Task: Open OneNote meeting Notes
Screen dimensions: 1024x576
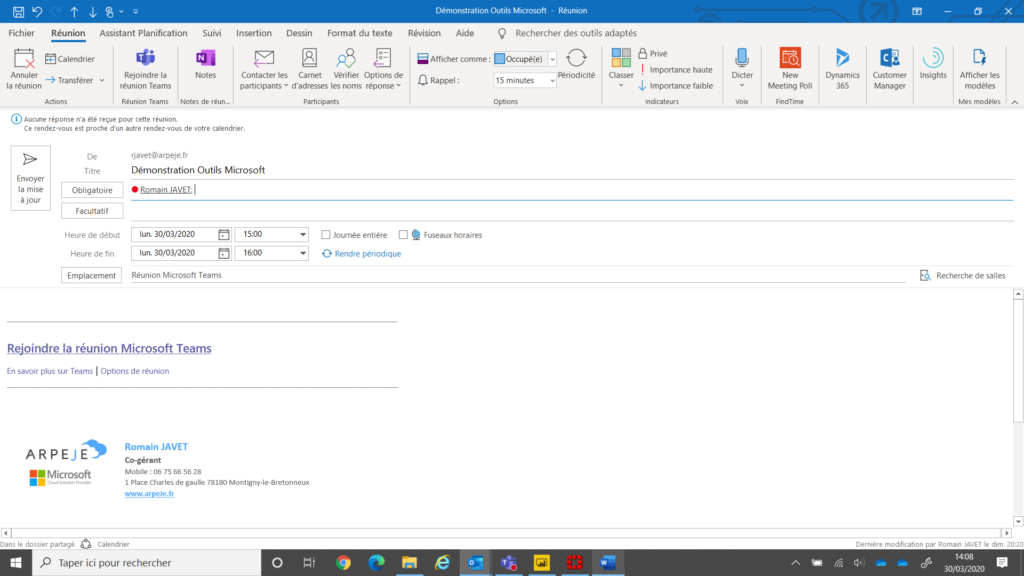Action: tap(205, 70)
